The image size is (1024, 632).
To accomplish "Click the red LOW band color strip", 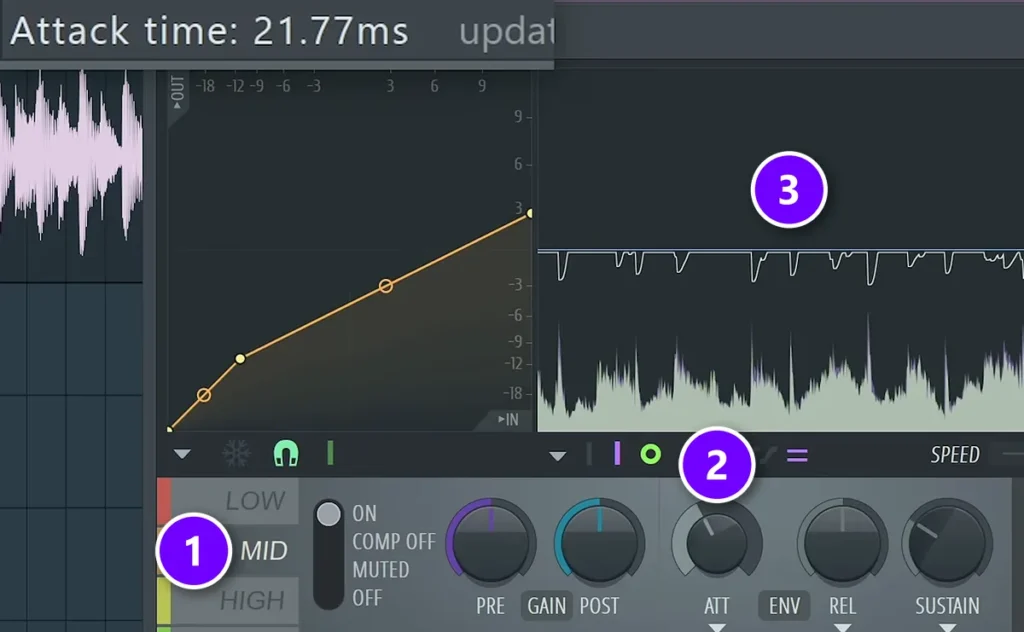I will (x=164, y=501).
